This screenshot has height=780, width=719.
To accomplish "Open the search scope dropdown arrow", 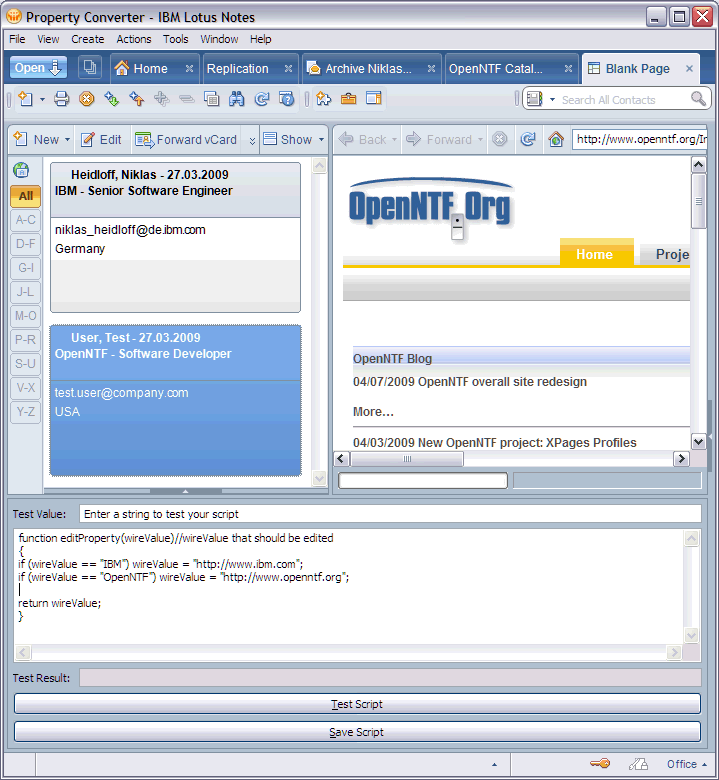I will pyautogui.click(x=552, y=99).
